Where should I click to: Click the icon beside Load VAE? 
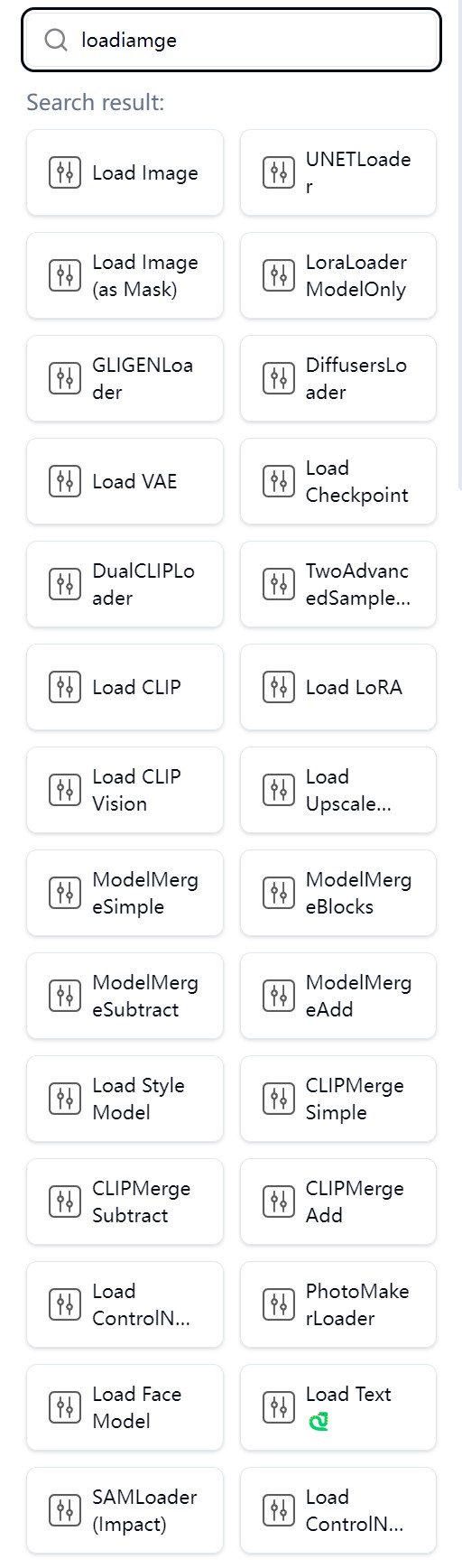point(64,481)
